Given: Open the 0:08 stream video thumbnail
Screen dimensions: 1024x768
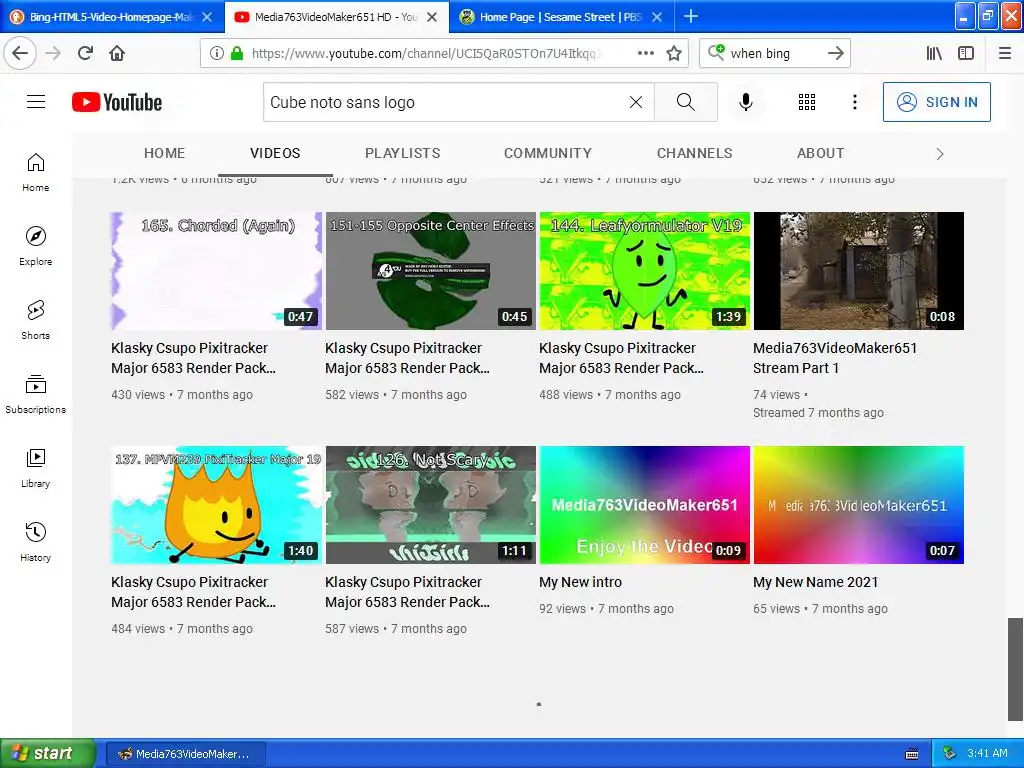Looking at the screenshot, I should point(858,270).
